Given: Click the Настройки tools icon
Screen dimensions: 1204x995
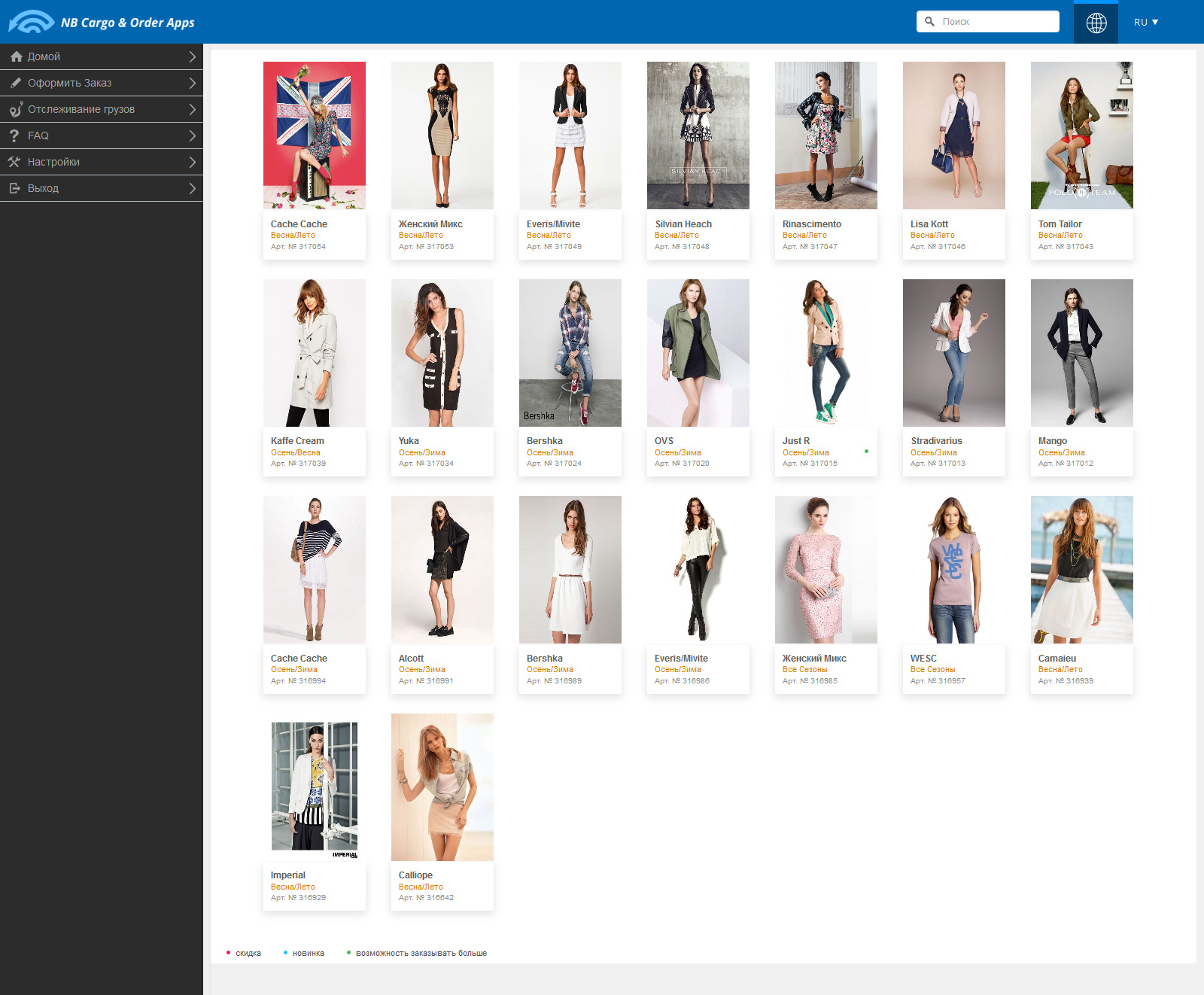Looking at the screenshot, I should coord(14,162).
